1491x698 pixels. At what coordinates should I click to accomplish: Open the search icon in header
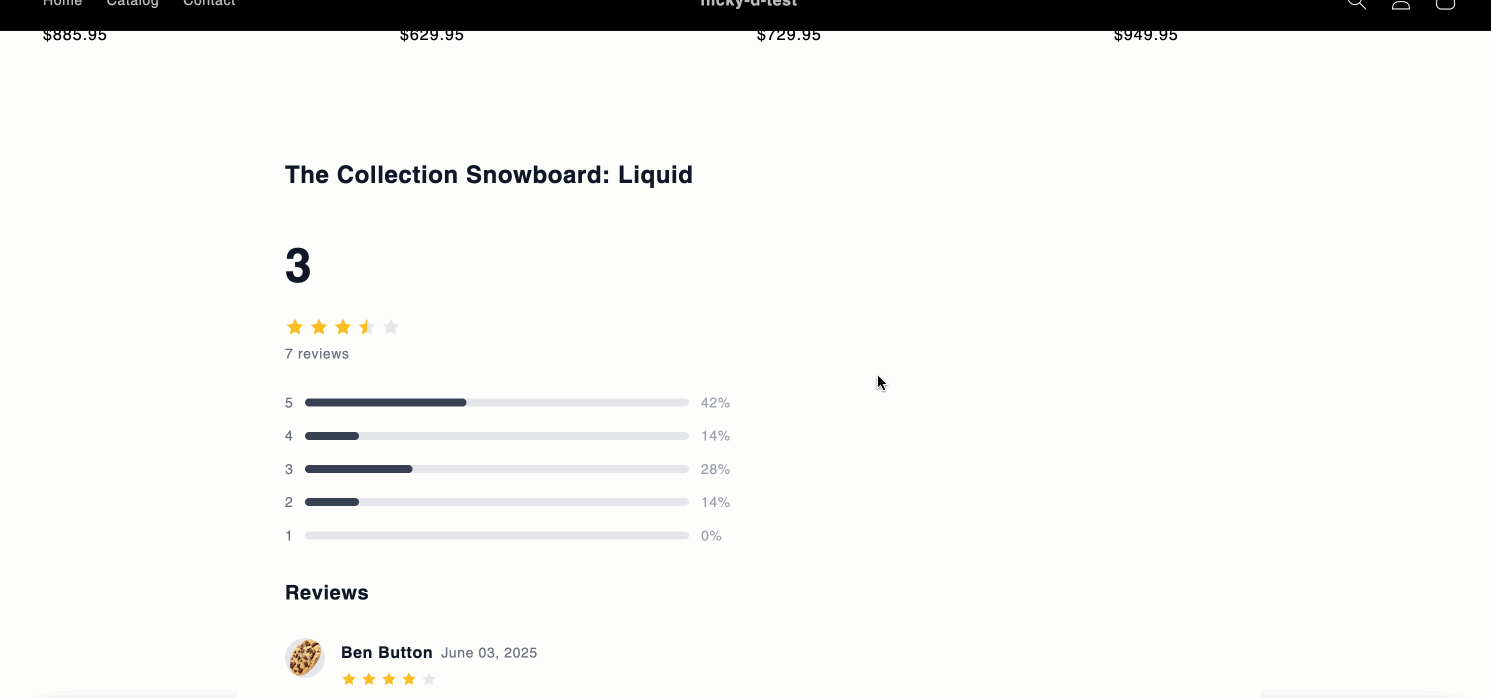point(1356,4)
